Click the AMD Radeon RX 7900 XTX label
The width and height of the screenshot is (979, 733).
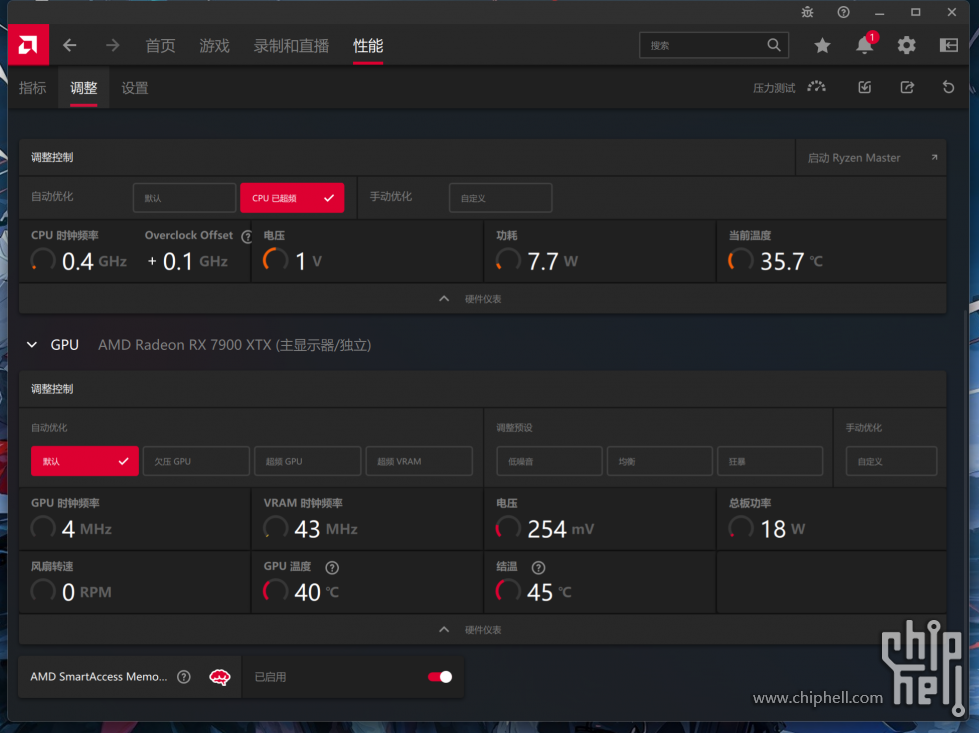point(235,345)
